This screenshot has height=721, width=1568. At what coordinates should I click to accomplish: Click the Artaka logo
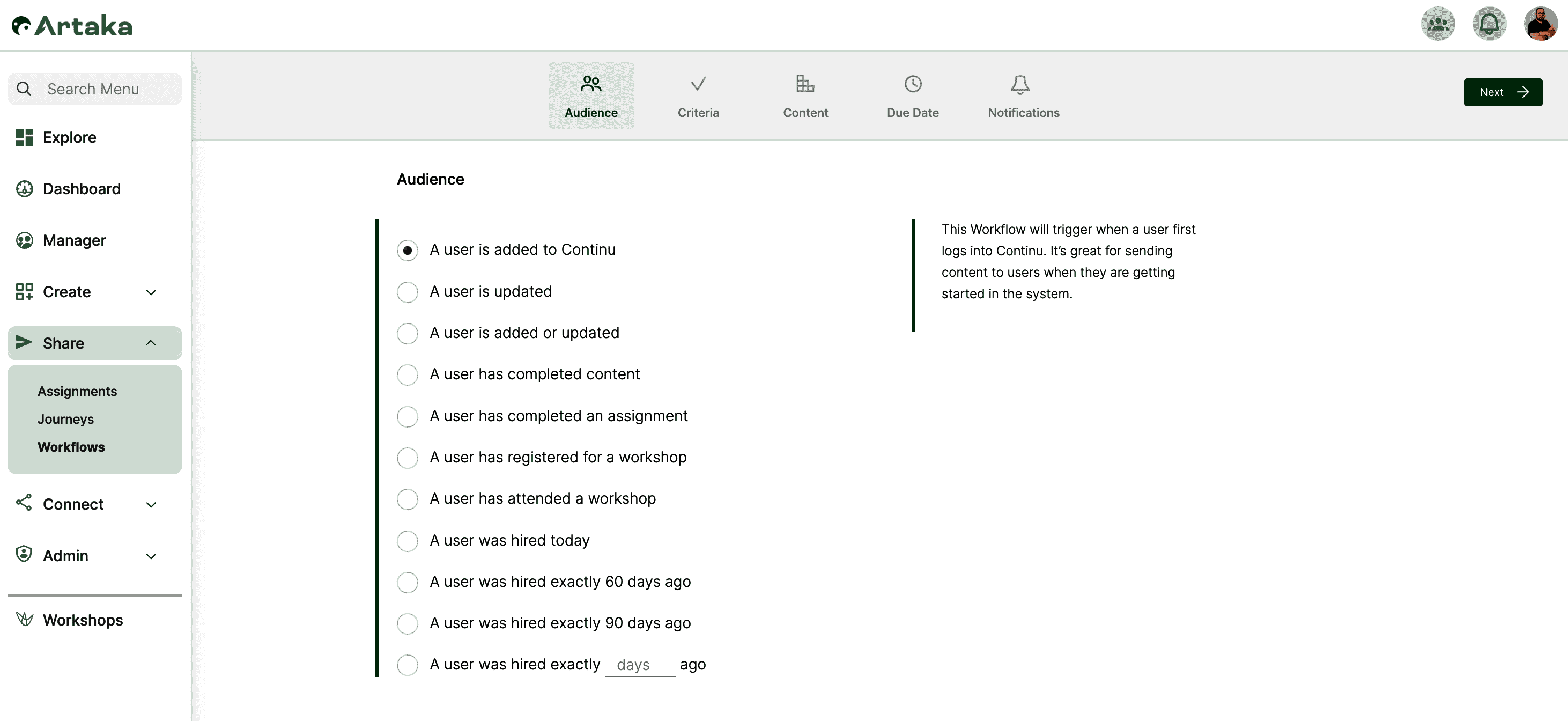[72, 26]
